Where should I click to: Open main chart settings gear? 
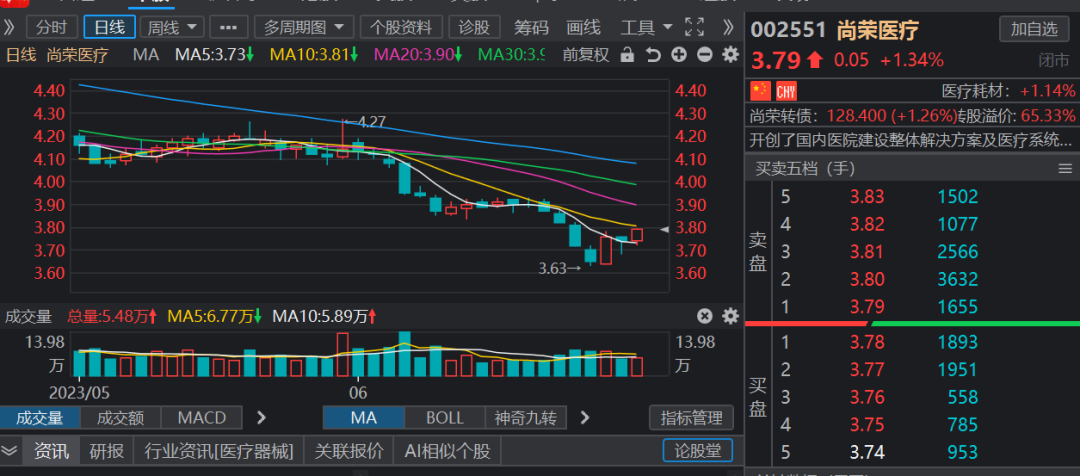click(730, 55)
